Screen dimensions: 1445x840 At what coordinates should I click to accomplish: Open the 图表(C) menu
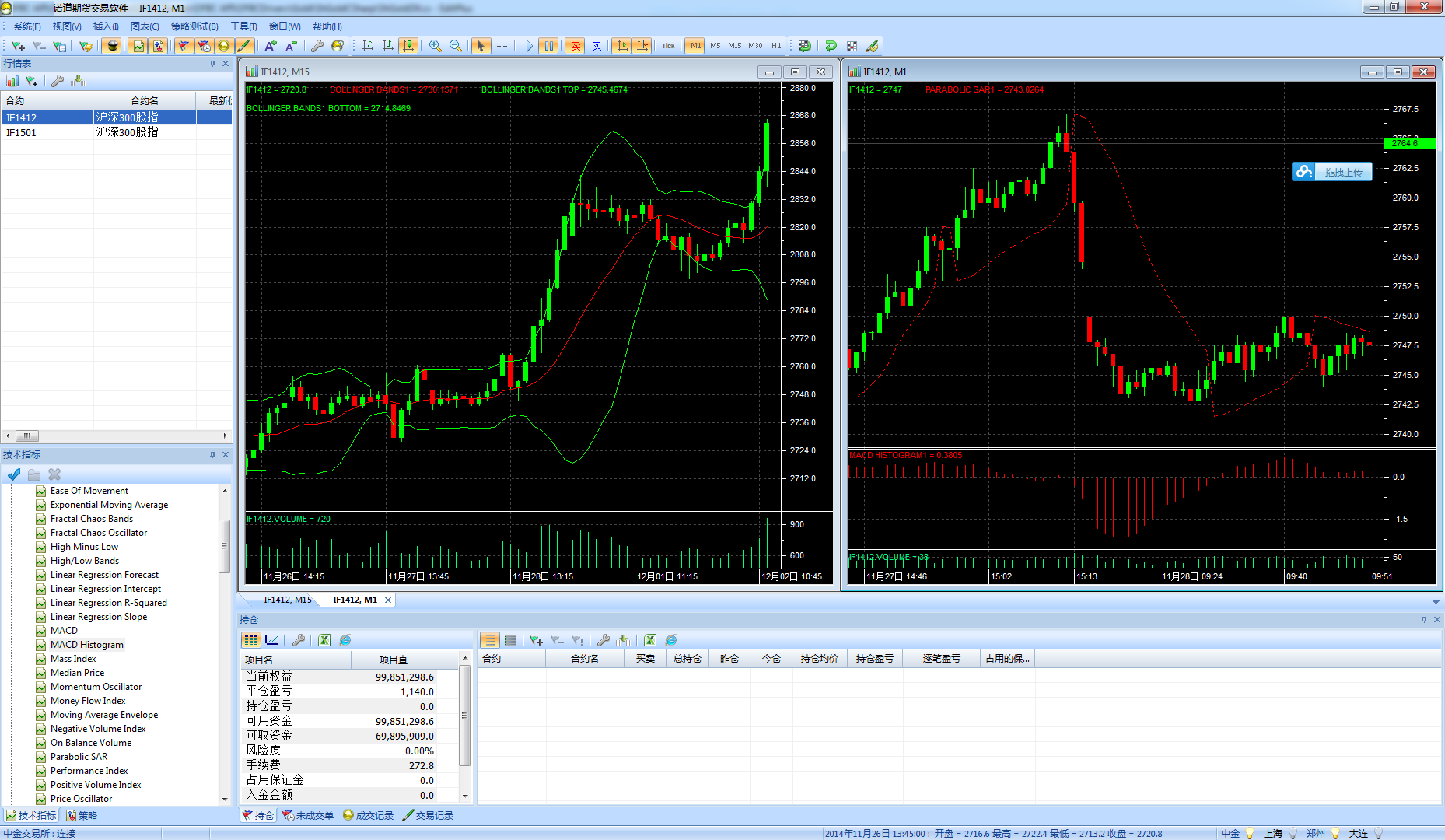point(145,26)
